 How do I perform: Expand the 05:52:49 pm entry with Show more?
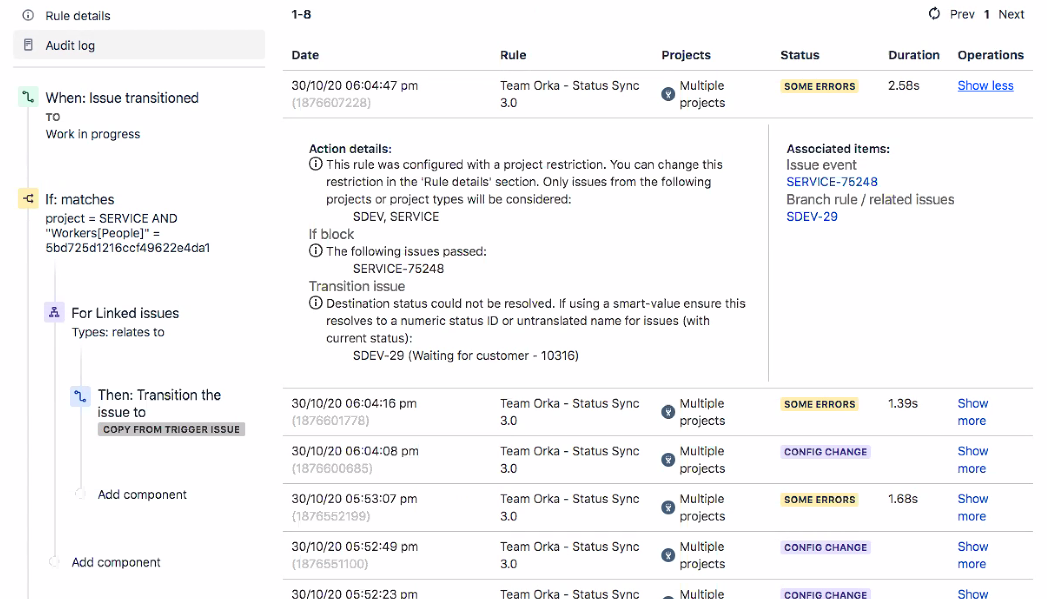[x=972, y=555]
